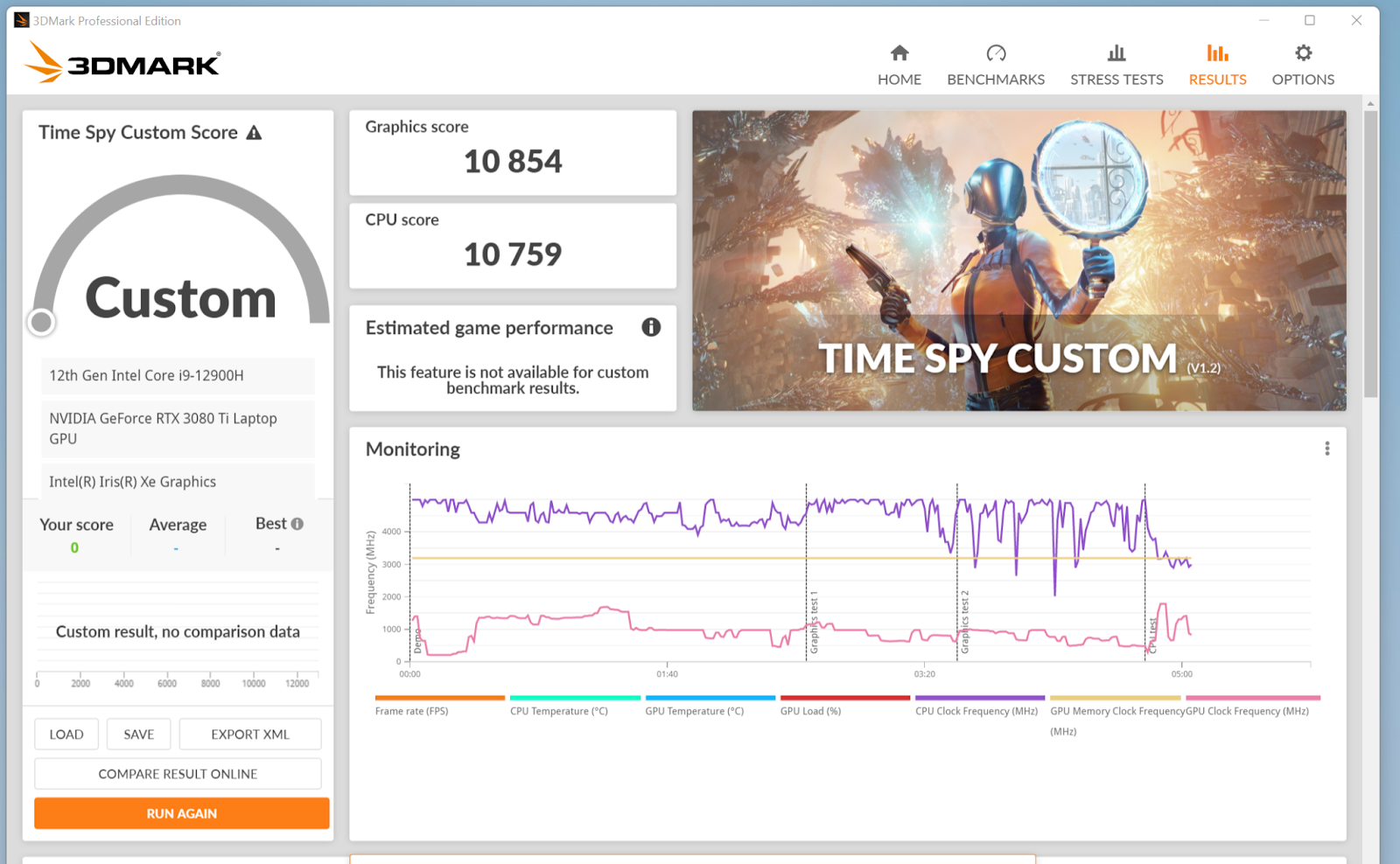This screenshot has width=1400, height=864.
Task: Click the vertical scrollbar on the right
Action: 1370,254
